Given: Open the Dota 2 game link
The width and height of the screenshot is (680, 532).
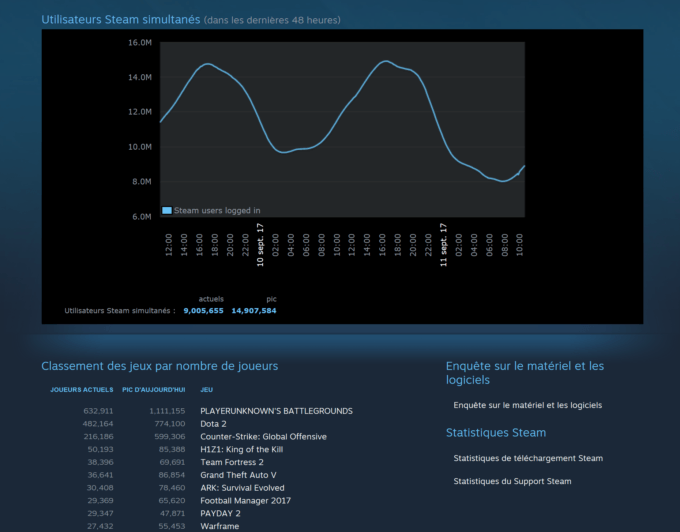Looking at the screenshot, I should pos(213,424).
